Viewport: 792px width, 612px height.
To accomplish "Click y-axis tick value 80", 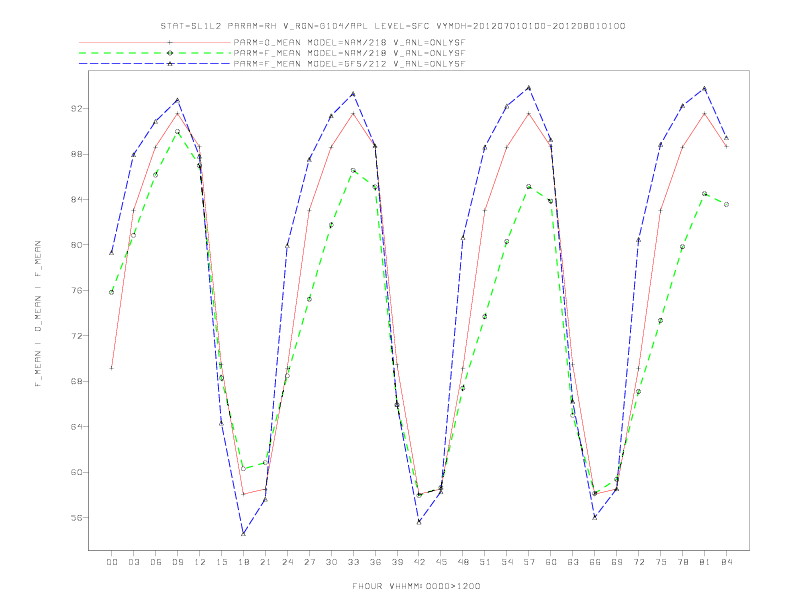I will 76,245.
